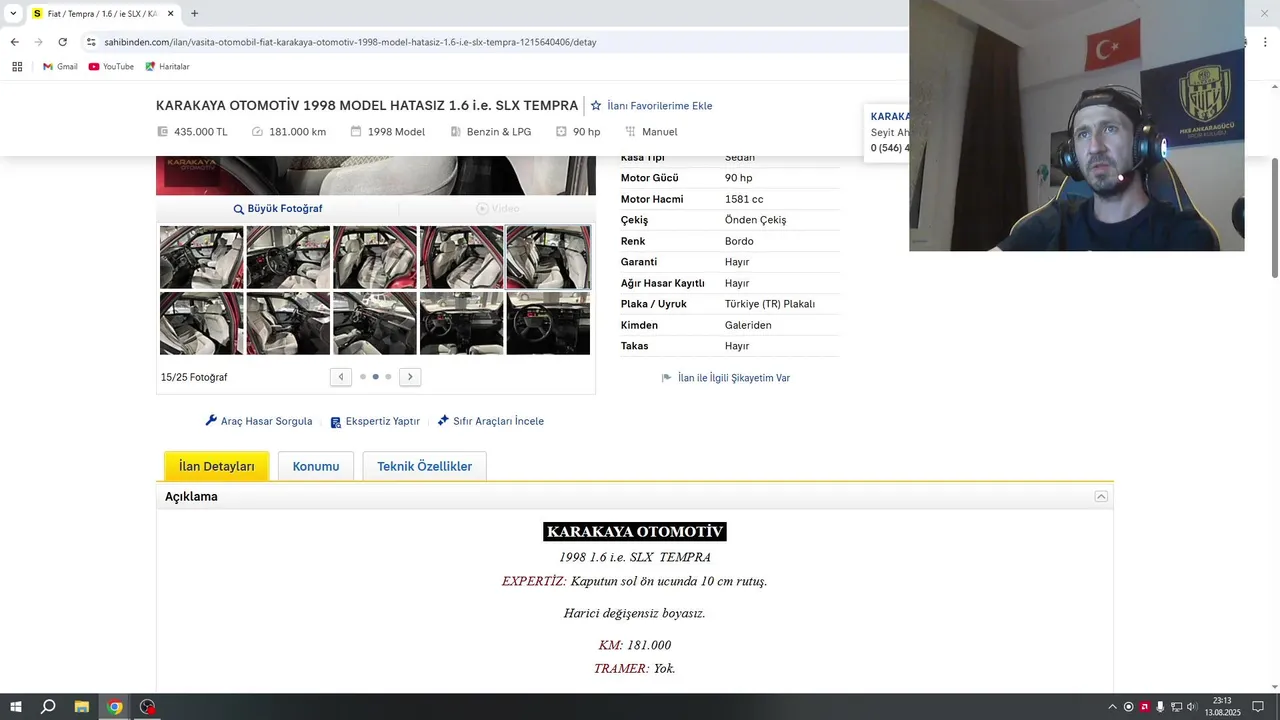Open taskbar volume control icon
Image resolution: width=1280 pixels, height=720 pixels.
click(x=1192, y=707)
